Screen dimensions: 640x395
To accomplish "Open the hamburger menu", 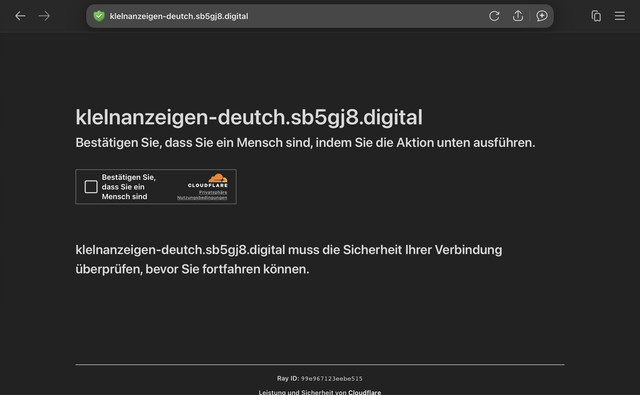I will coord(620,16).
